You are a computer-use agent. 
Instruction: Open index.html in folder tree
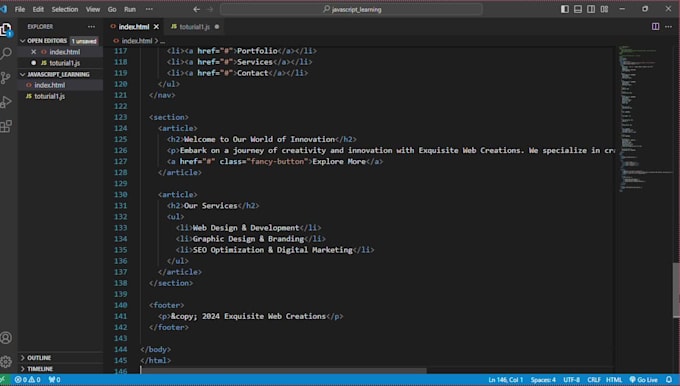(x=49, y=85)
